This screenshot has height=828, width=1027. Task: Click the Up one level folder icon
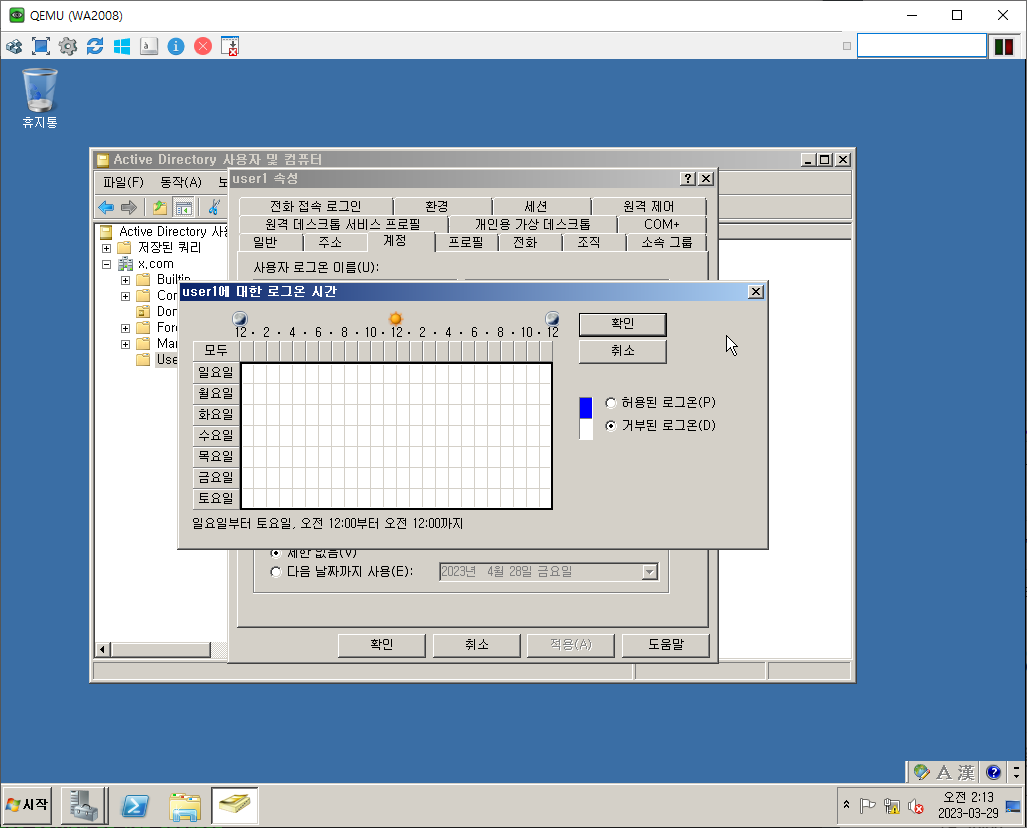160,208
